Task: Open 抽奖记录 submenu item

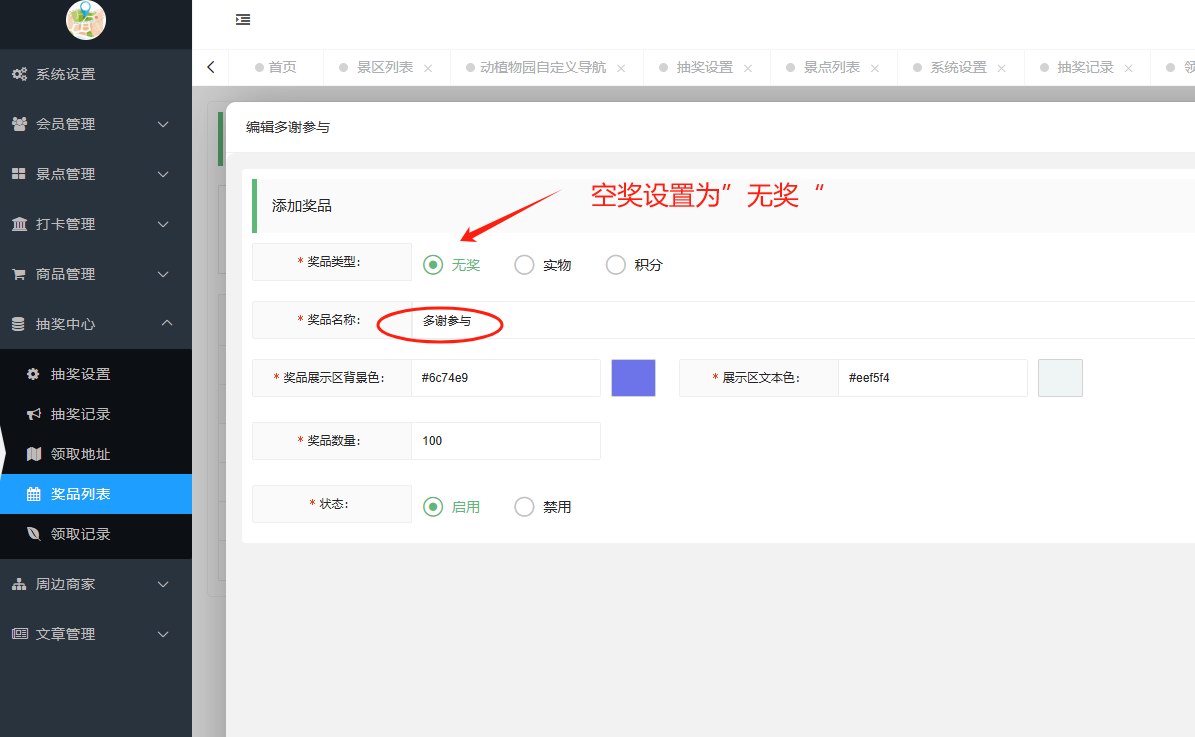Action: (x=96, y=414)
